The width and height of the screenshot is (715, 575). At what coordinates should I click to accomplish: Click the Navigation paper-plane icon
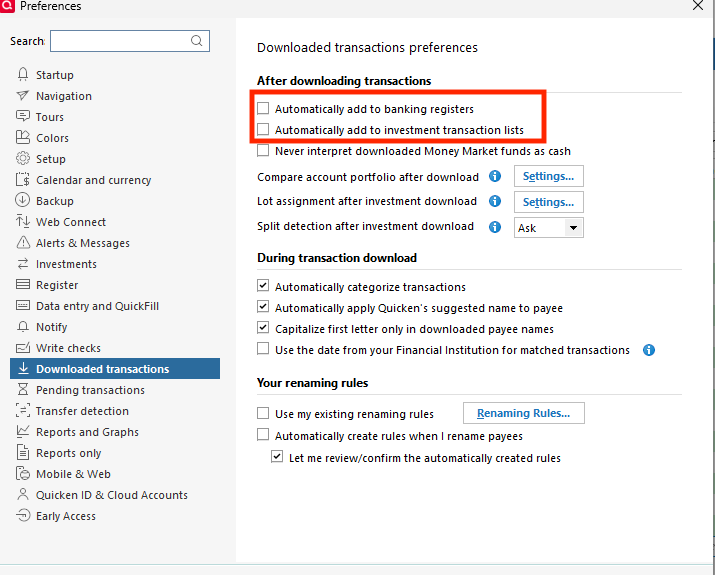pos(23,95)
